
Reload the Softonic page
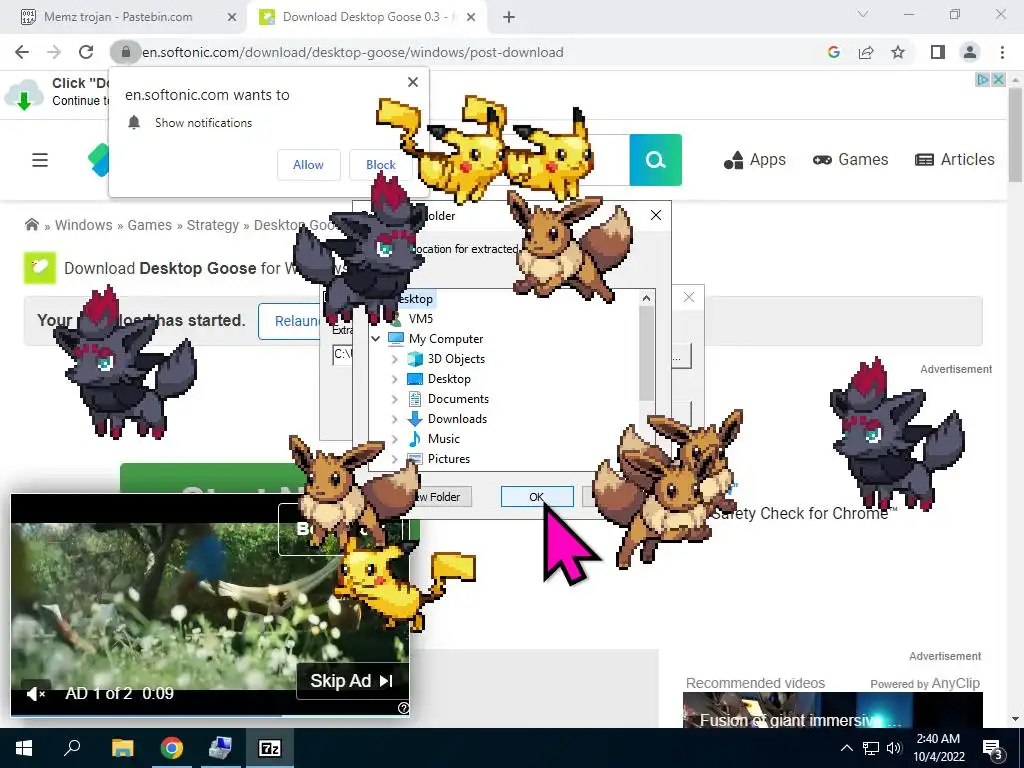(x=86, y=52)
